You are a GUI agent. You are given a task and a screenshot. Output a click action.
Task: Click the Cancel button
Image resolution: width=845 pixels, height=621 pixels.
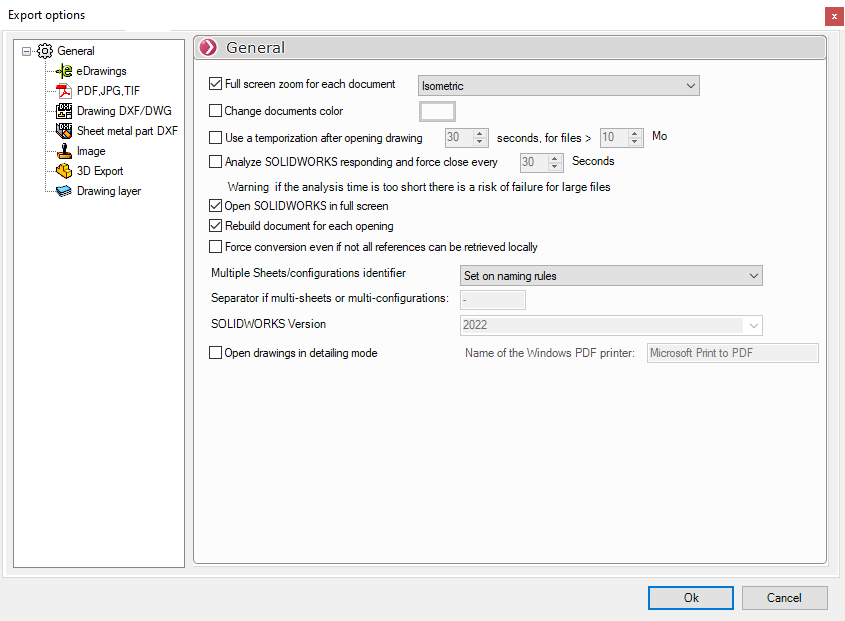coord(784,598)
